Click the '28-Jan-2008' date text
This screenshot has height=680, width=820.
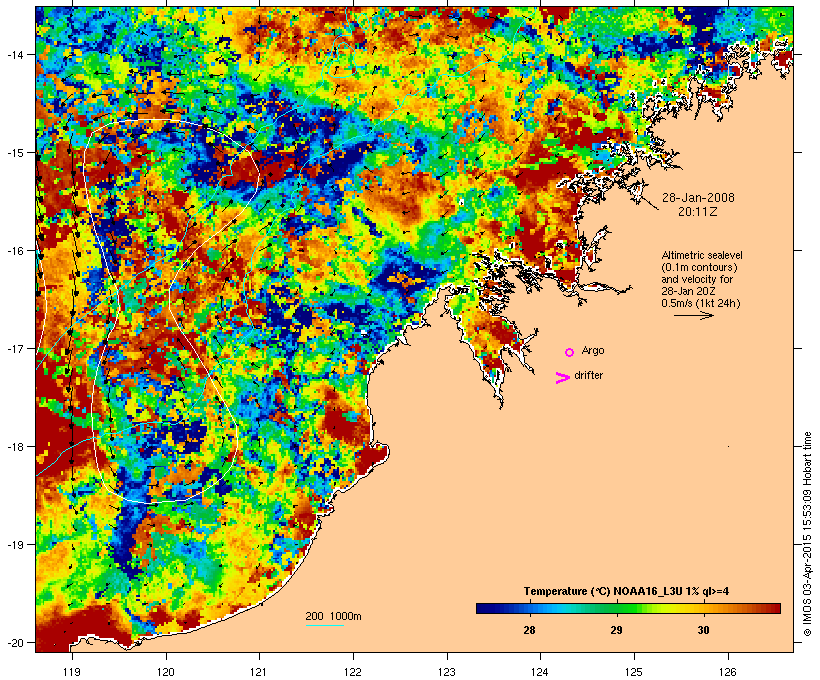pos(698,198)
